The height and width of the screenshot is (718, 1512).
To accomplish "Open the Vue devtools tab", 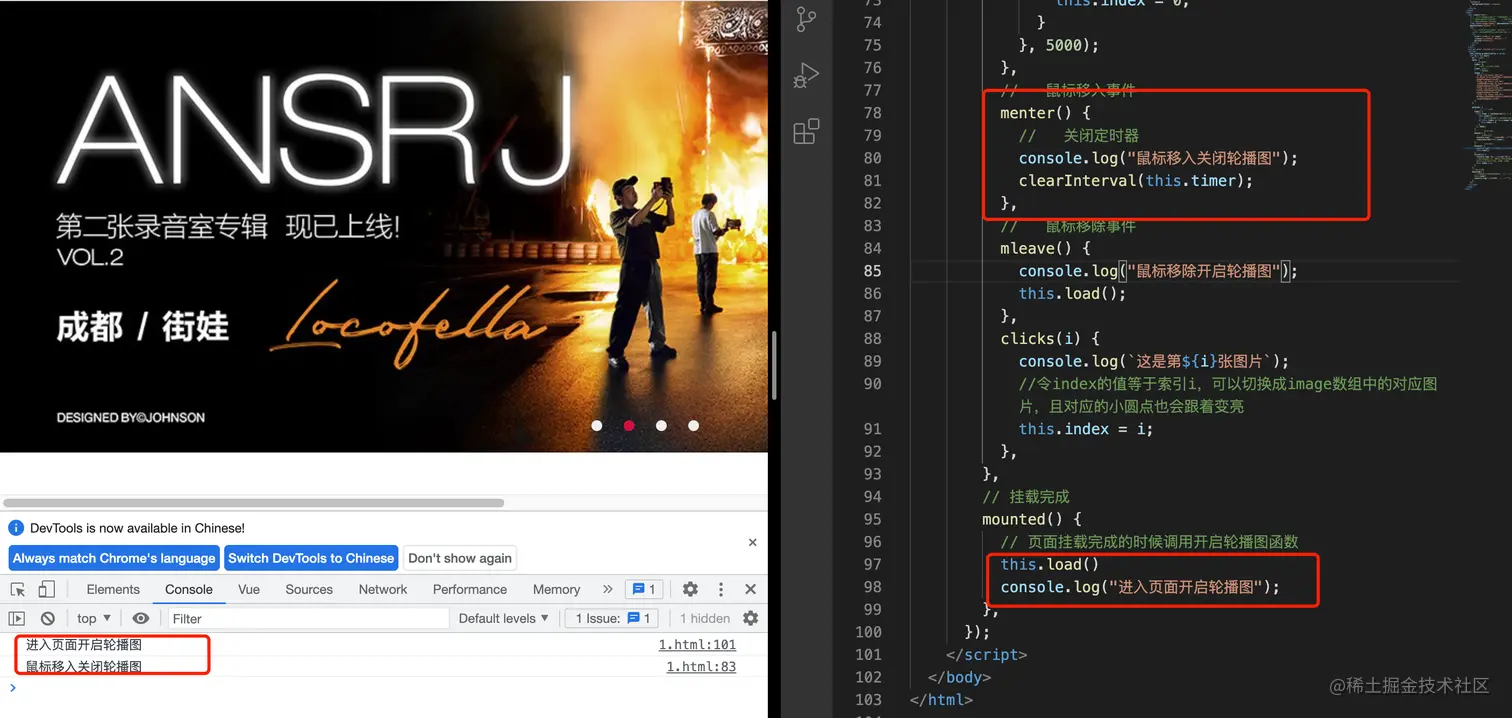I will (249, 589).
